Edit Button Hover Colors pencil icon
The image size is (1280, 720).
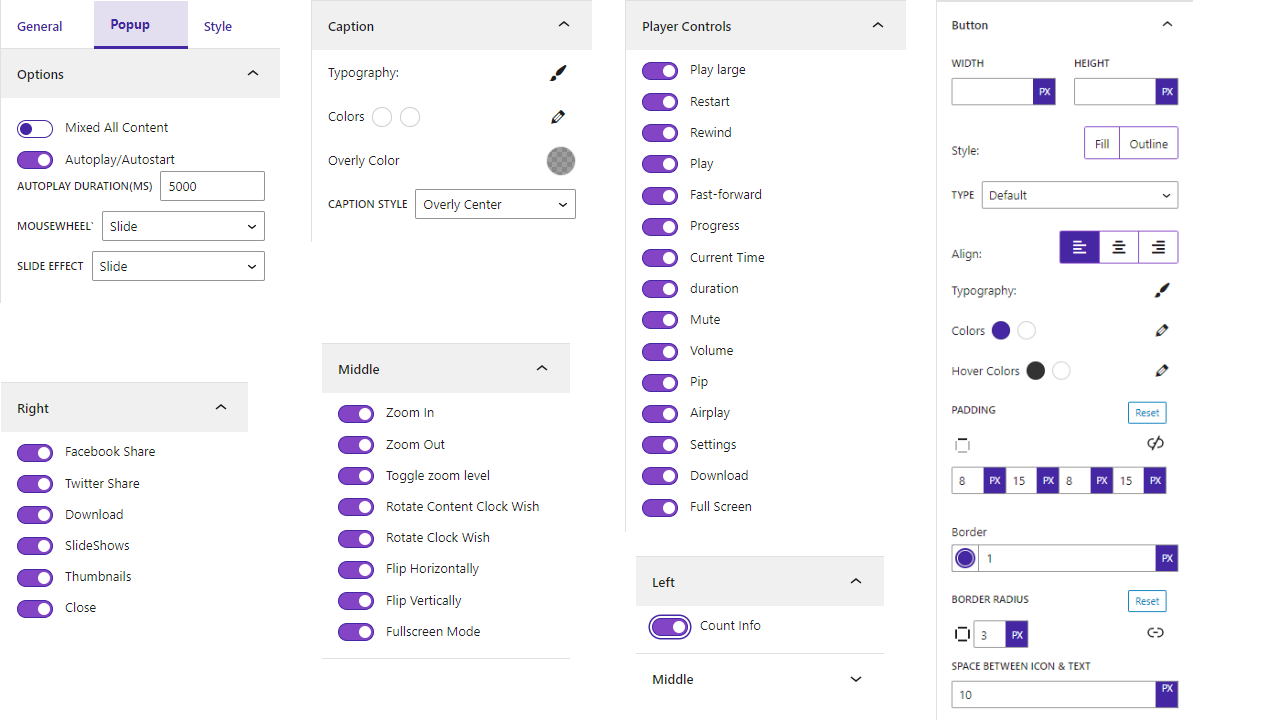pyautogui.click(x=1161, y=371)
